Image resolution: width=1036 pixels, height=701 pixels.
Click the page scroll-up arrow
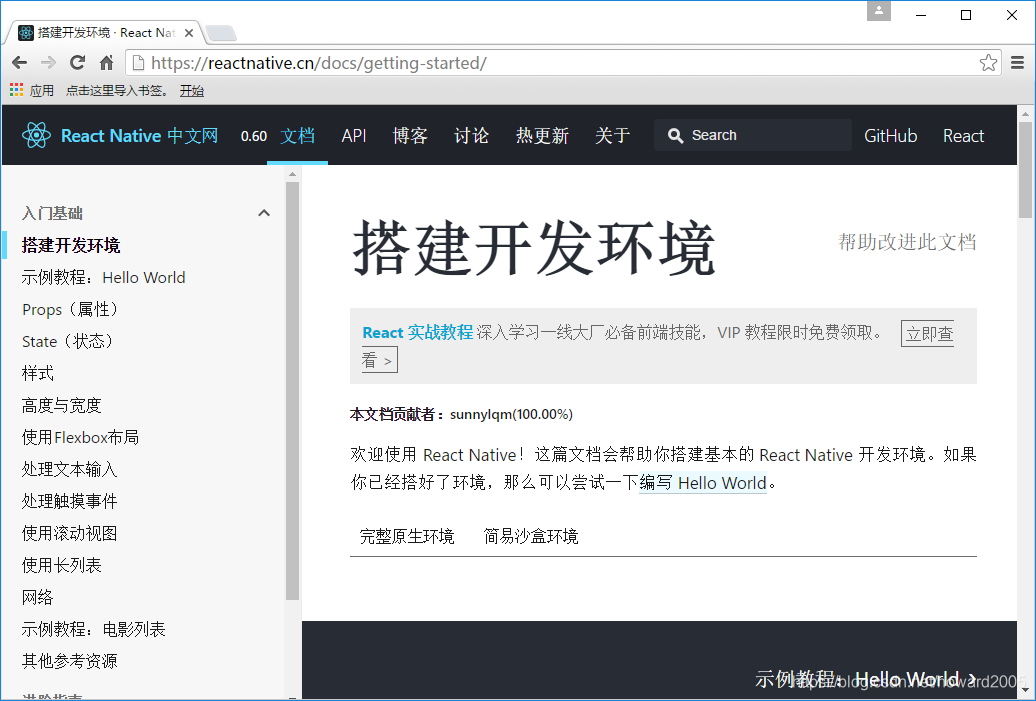(1025, 114)
